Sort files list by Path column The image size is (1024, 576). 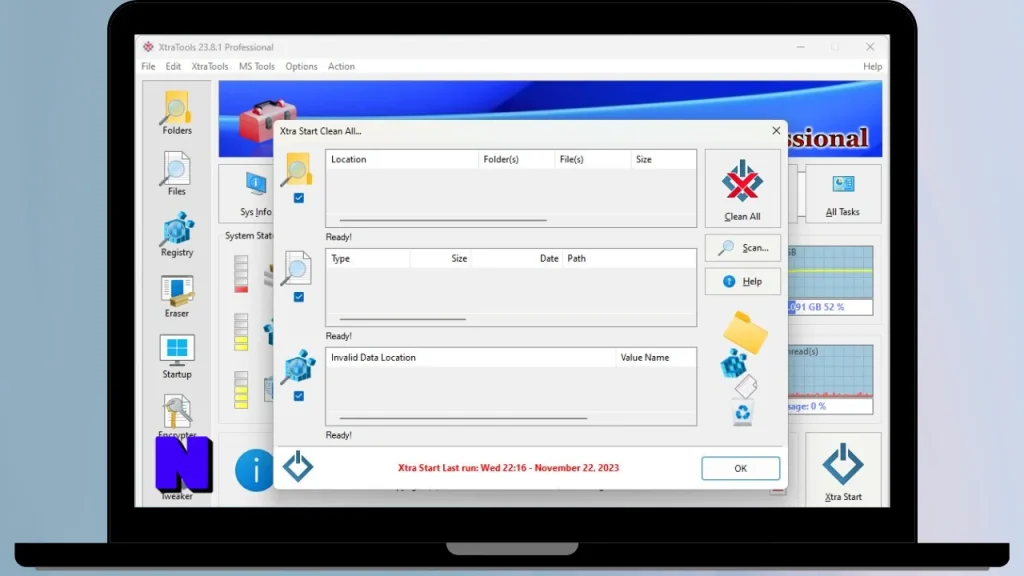point(630,259)
